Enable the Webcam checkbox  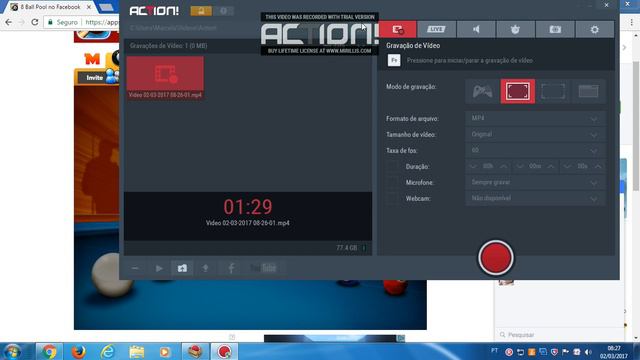pos(392,198)
